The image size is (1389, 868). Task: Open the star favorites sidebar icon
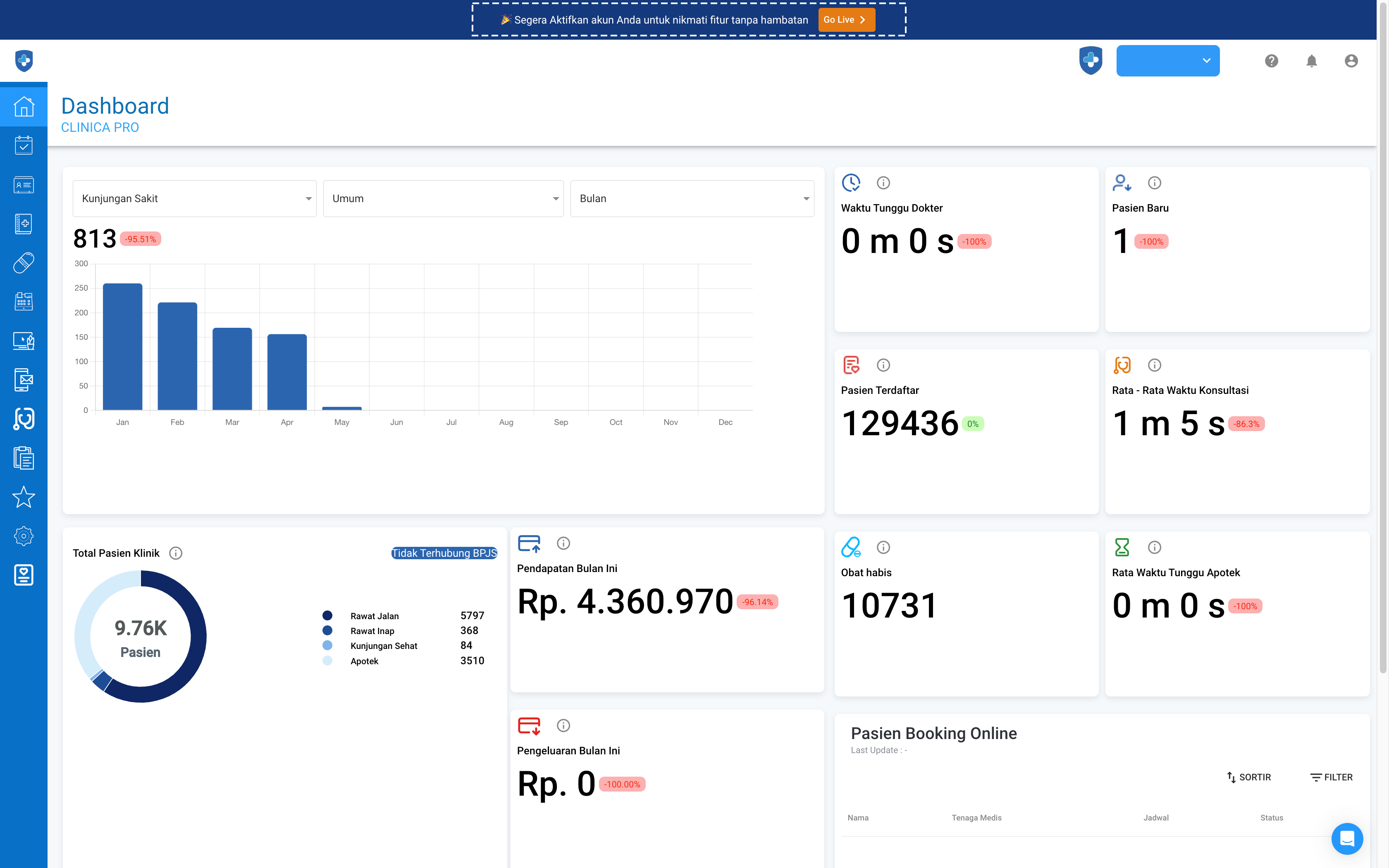coord(24,497)
